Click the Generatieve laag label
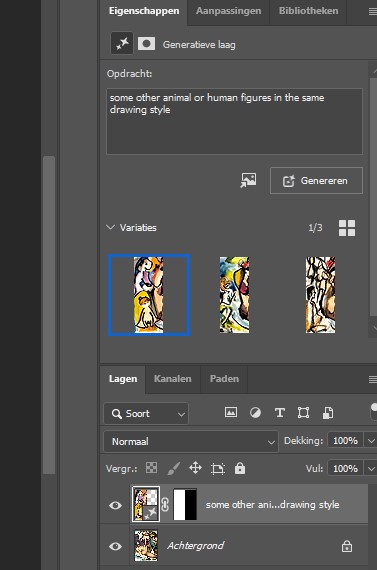This screenshot has height=570, width=377. pos(199,45)
